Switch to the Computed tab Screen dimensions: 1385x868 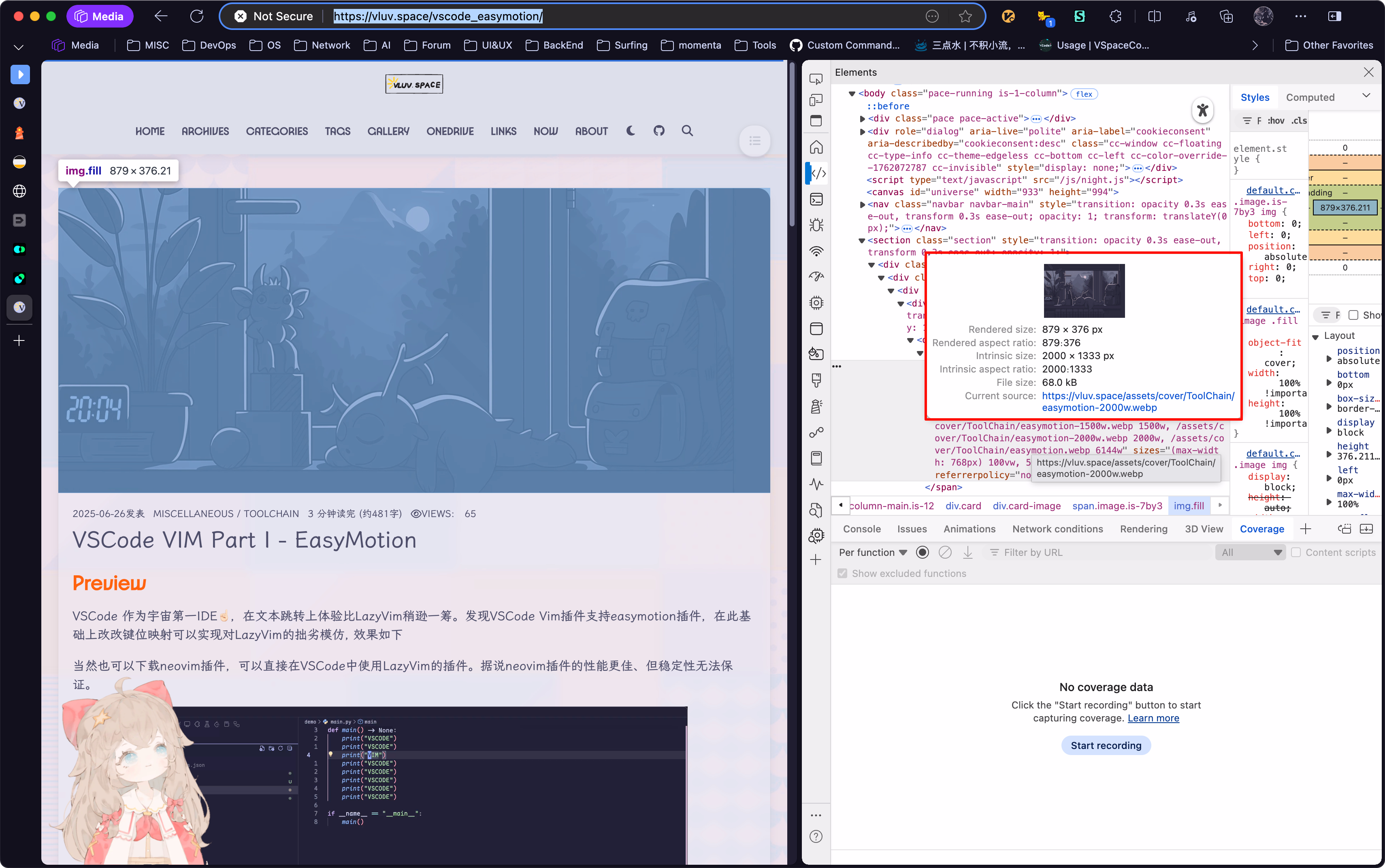coord(1310,97)
